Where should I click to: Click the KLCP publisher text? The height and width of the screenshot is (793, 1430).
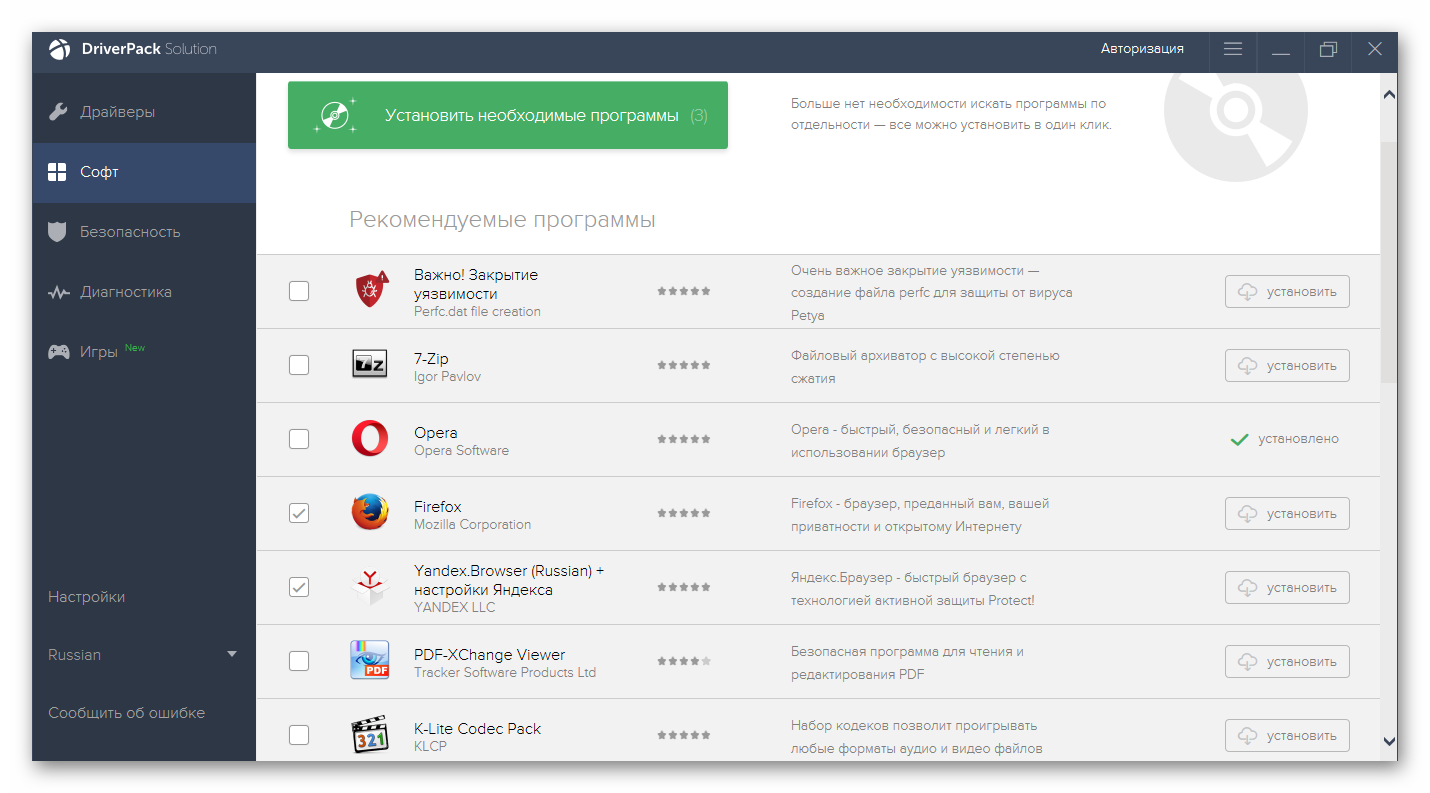coord(430,746)
